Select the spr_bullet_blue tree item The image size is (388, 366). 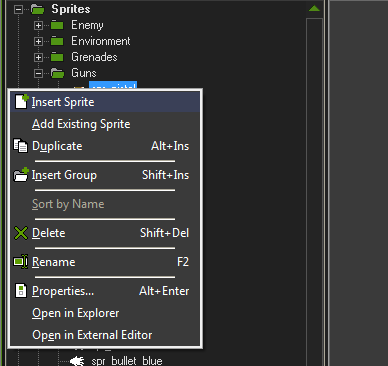[127, 361]
